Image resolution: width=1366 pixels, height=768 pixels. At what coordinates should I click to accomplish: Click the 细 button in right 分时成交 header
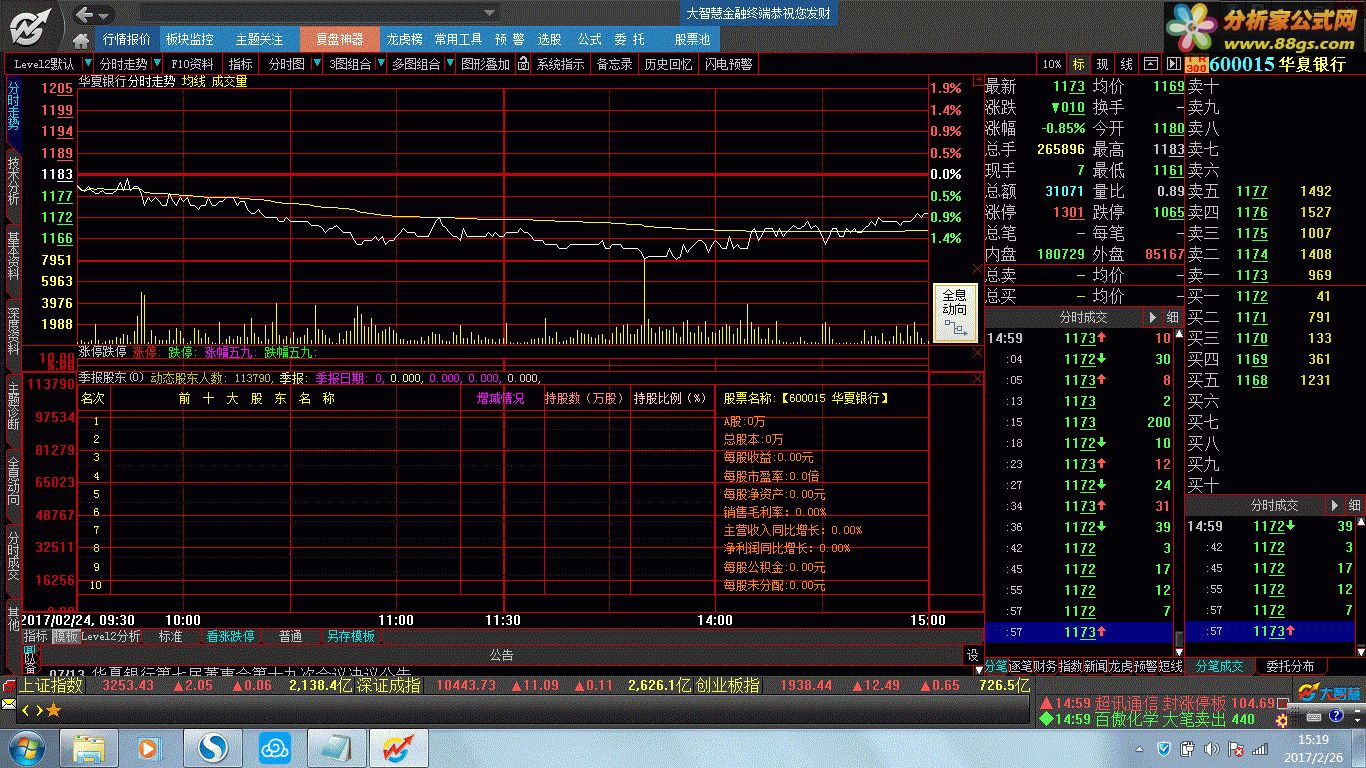1354,506
